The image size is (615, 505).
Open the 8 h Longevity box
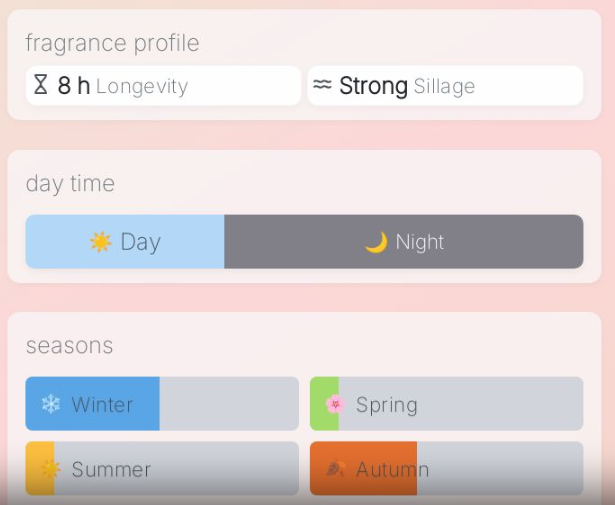[163, 86]
